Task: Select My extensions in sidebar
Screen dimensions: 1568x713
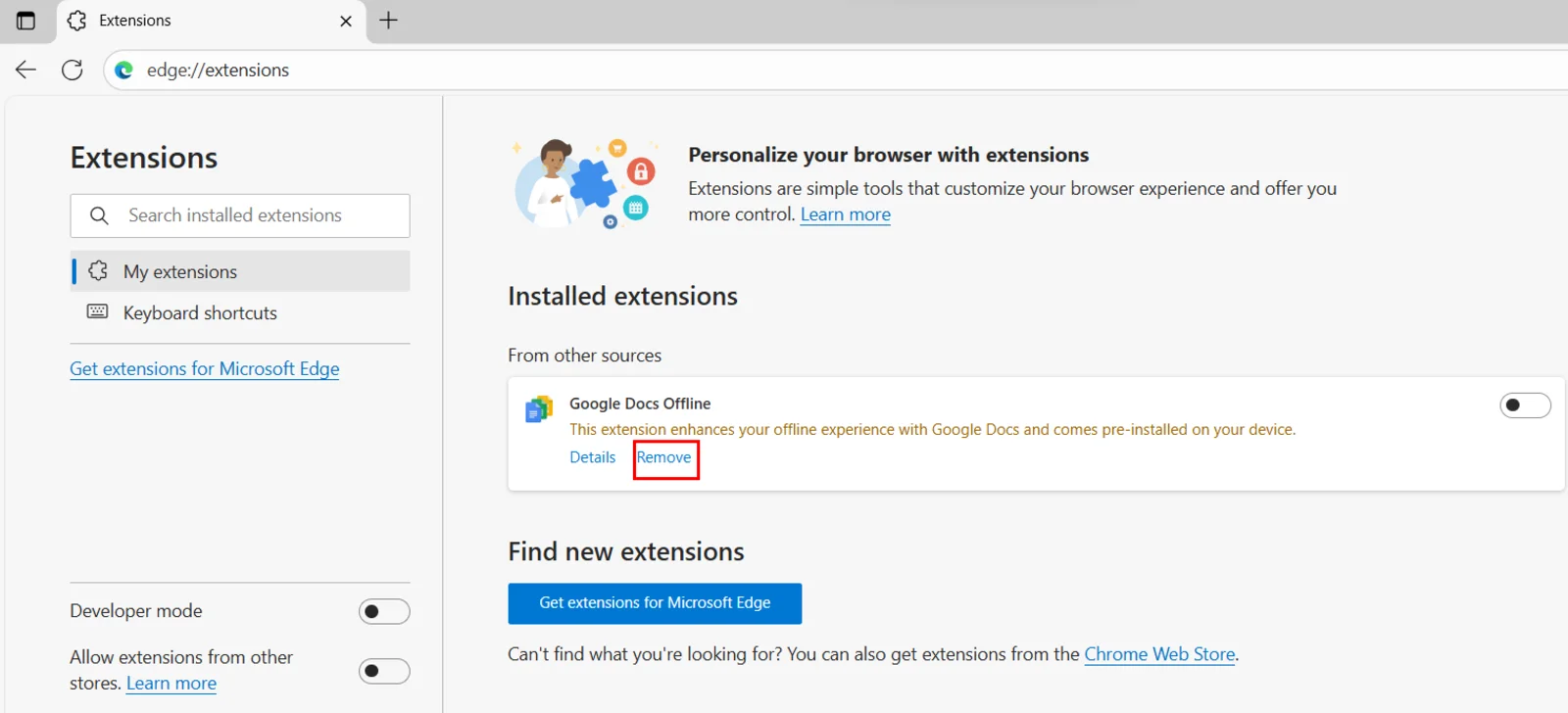Action: pyautogui.click(x=240, y=271)
